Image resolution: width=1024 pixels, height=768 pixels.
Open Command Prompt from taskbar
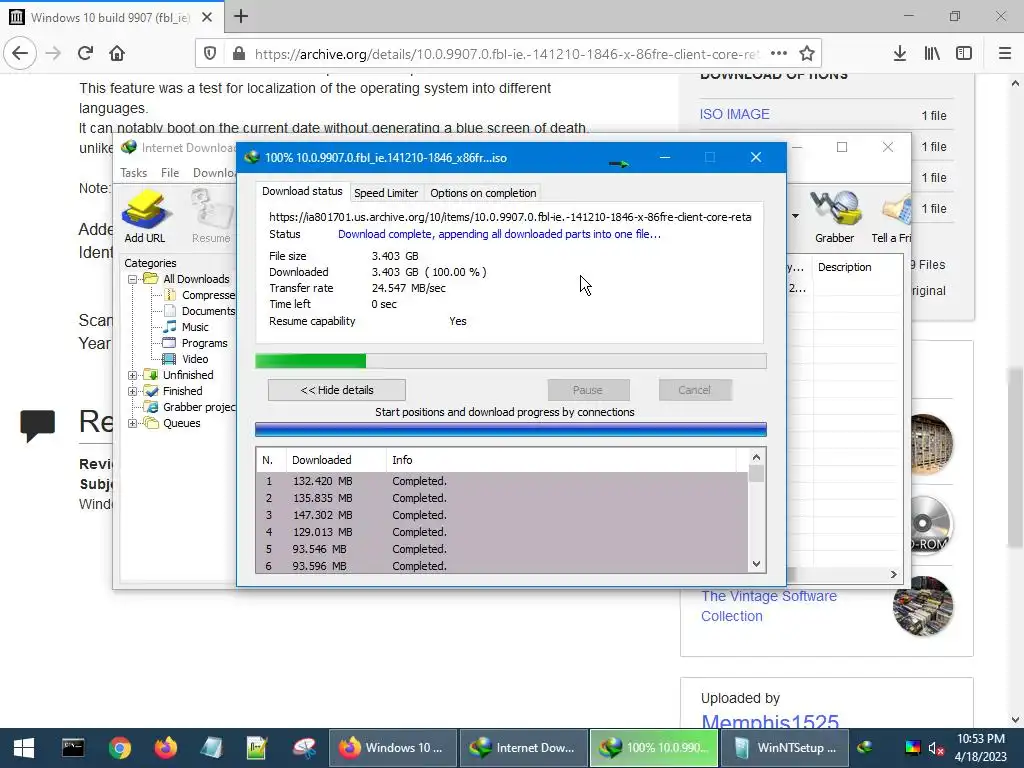click(72, 748)
